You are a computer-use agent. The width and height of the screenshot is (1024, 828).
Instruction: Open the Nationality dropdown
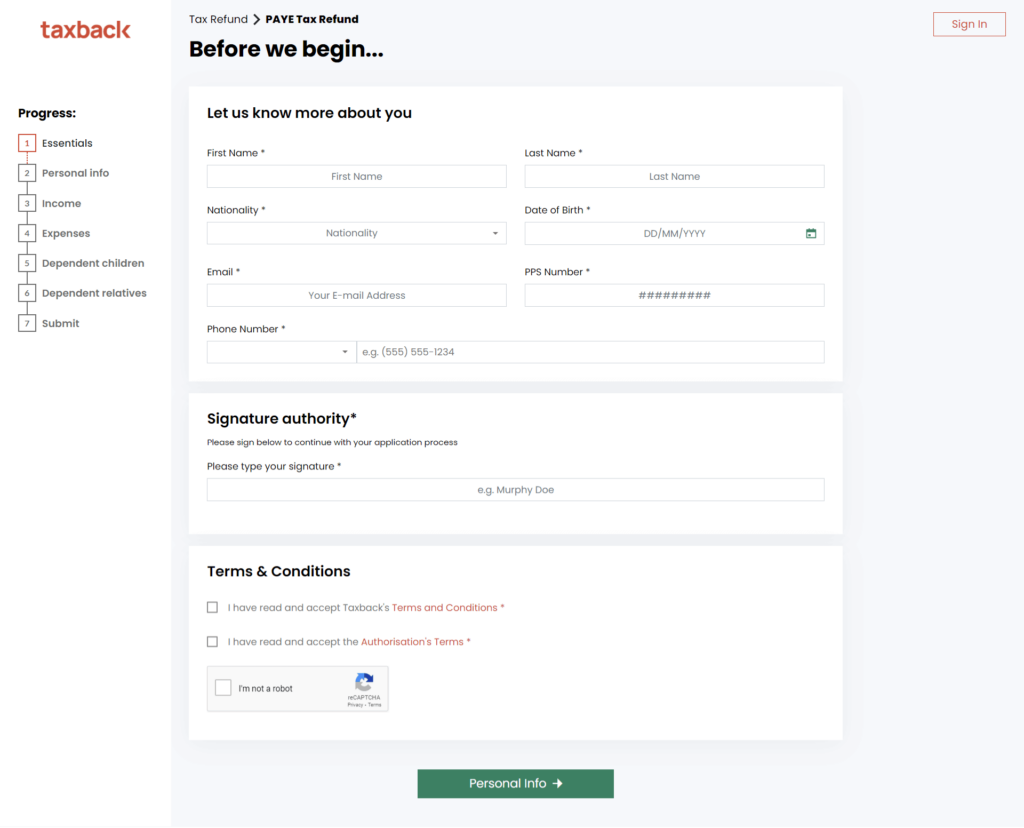[x=356, y=233]
